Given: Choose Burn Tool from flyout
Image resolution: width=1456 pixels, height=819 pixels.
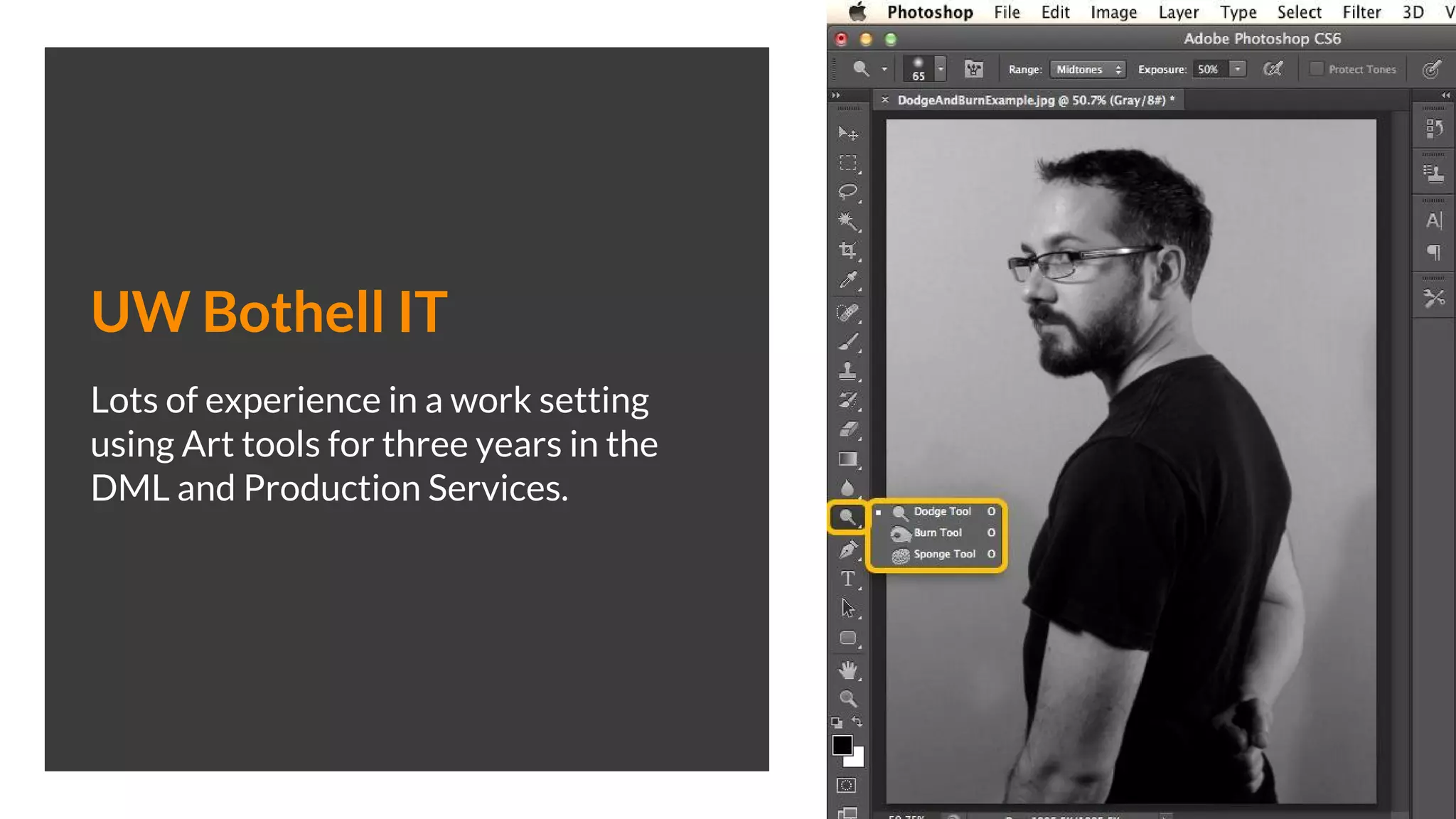Looking at the screenshot, I should coord(937,532).
